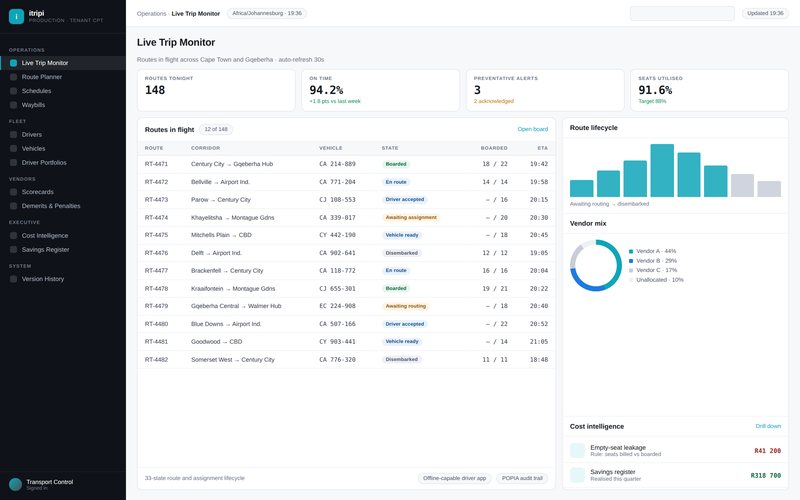Open Waybills from the sidebar
800x500 pixels.
coord(63,105)
